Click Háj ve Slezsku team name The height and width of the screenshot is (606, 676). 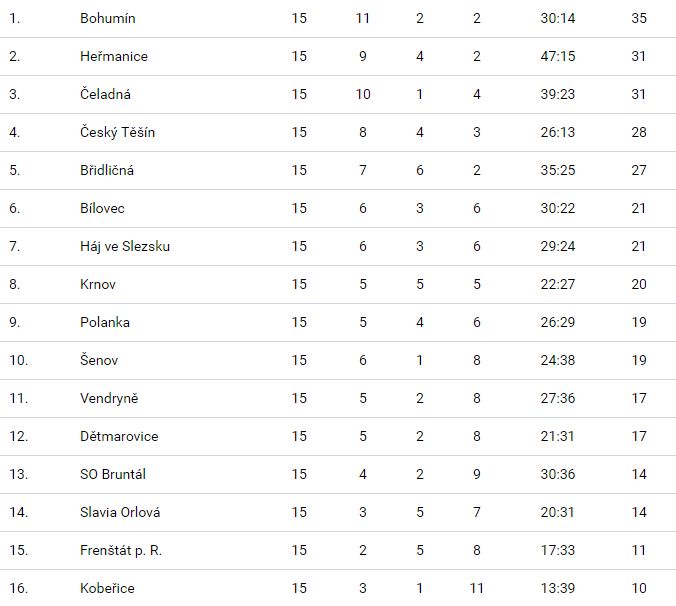125,247
